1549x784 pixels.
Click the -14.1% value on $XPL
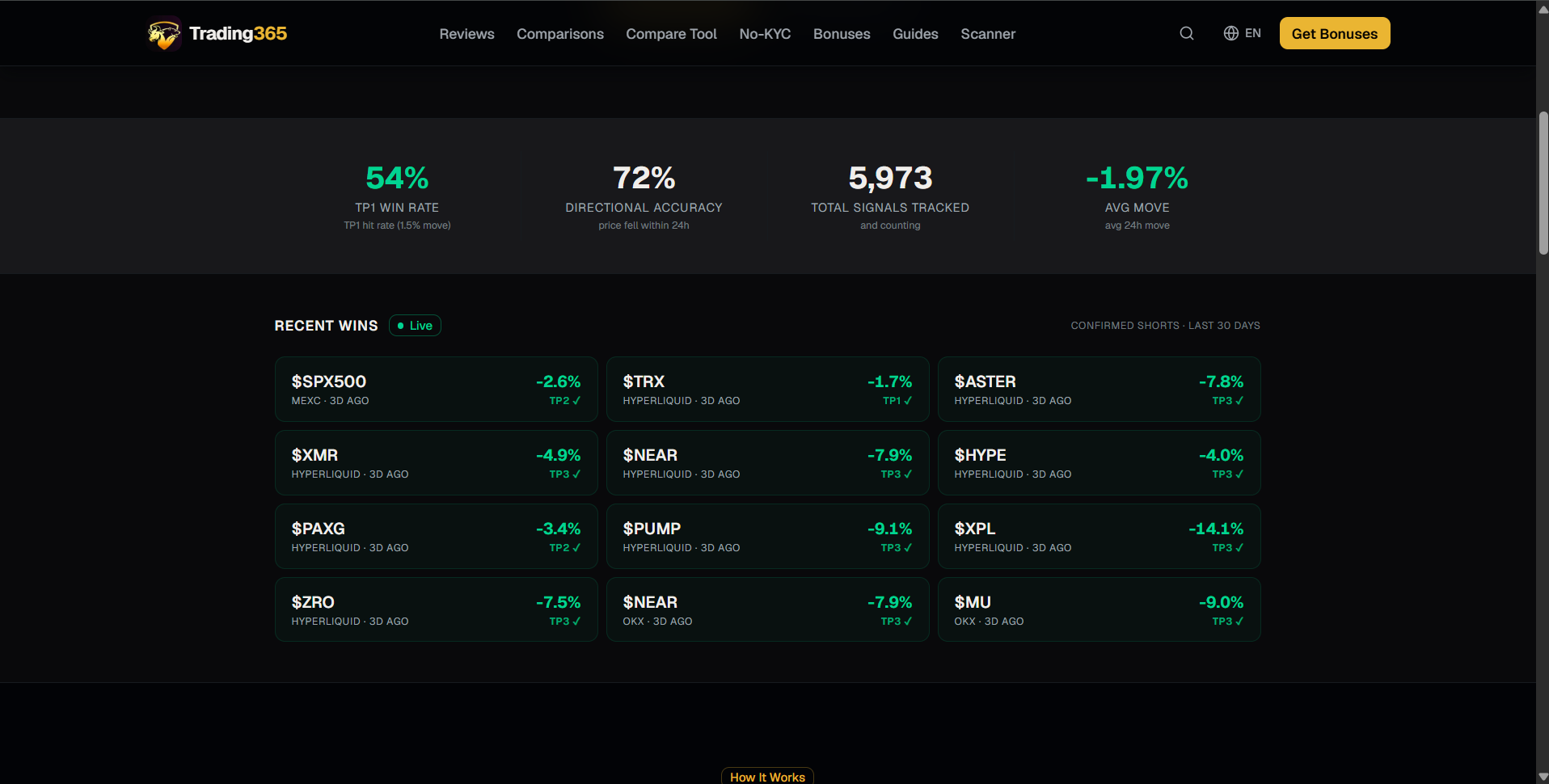point(1216,529)
